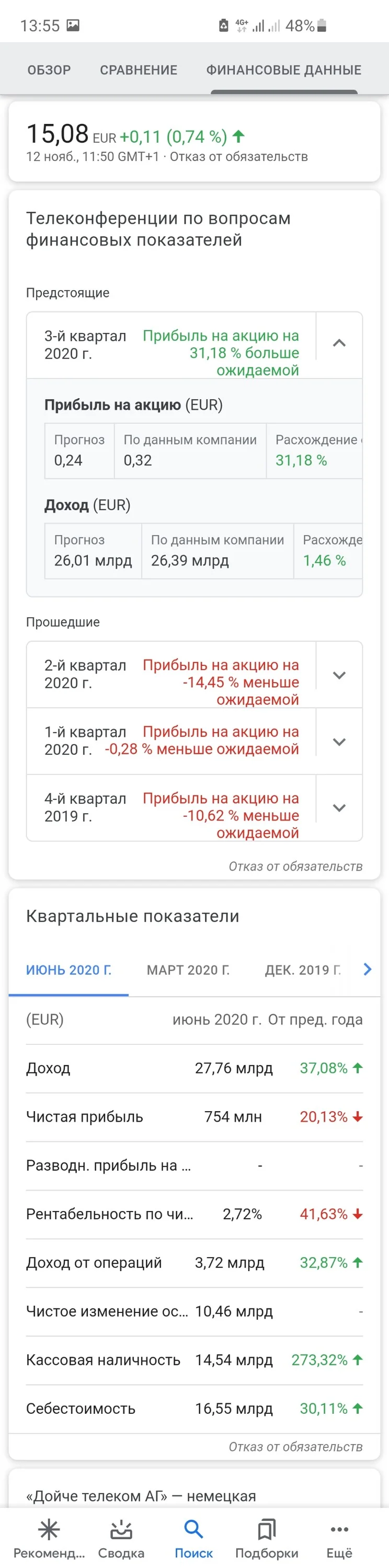Open the Рекомендации tab icon
This screenshot has width=389, height=1568.
49,1529
